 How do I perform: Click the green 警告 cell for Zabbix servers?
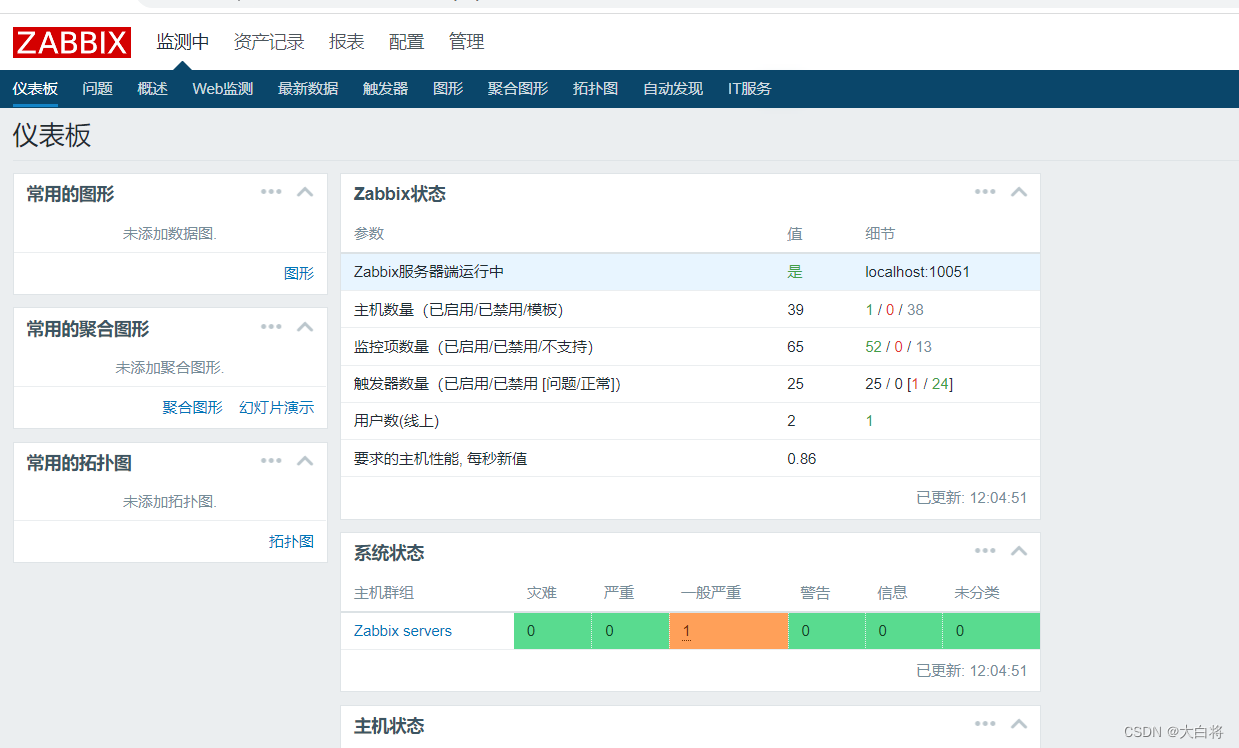click(x=827, y=631)
